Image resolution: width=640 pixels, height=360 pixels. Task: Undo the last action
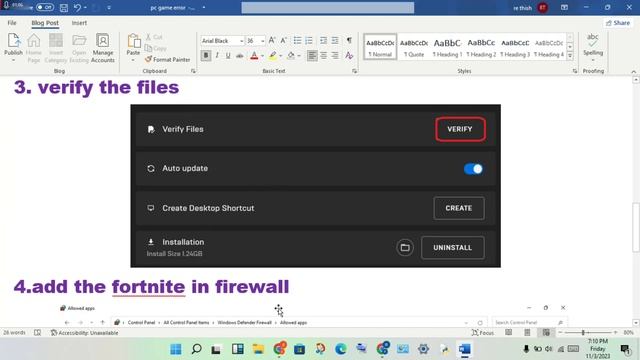point(78,7)
